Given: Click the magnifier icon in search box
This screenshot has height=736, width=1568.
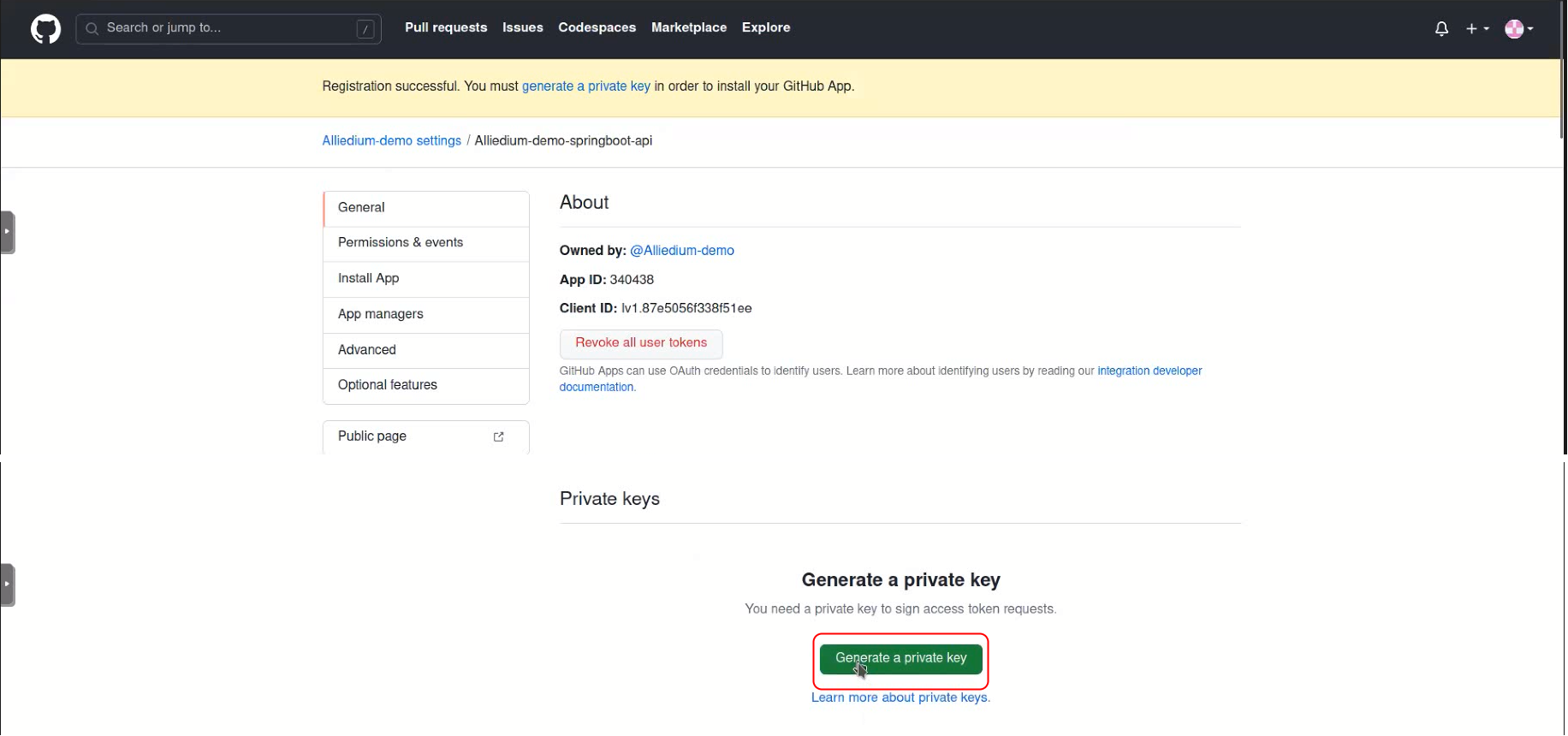Looking at the screenshot, I should (92, 29).
